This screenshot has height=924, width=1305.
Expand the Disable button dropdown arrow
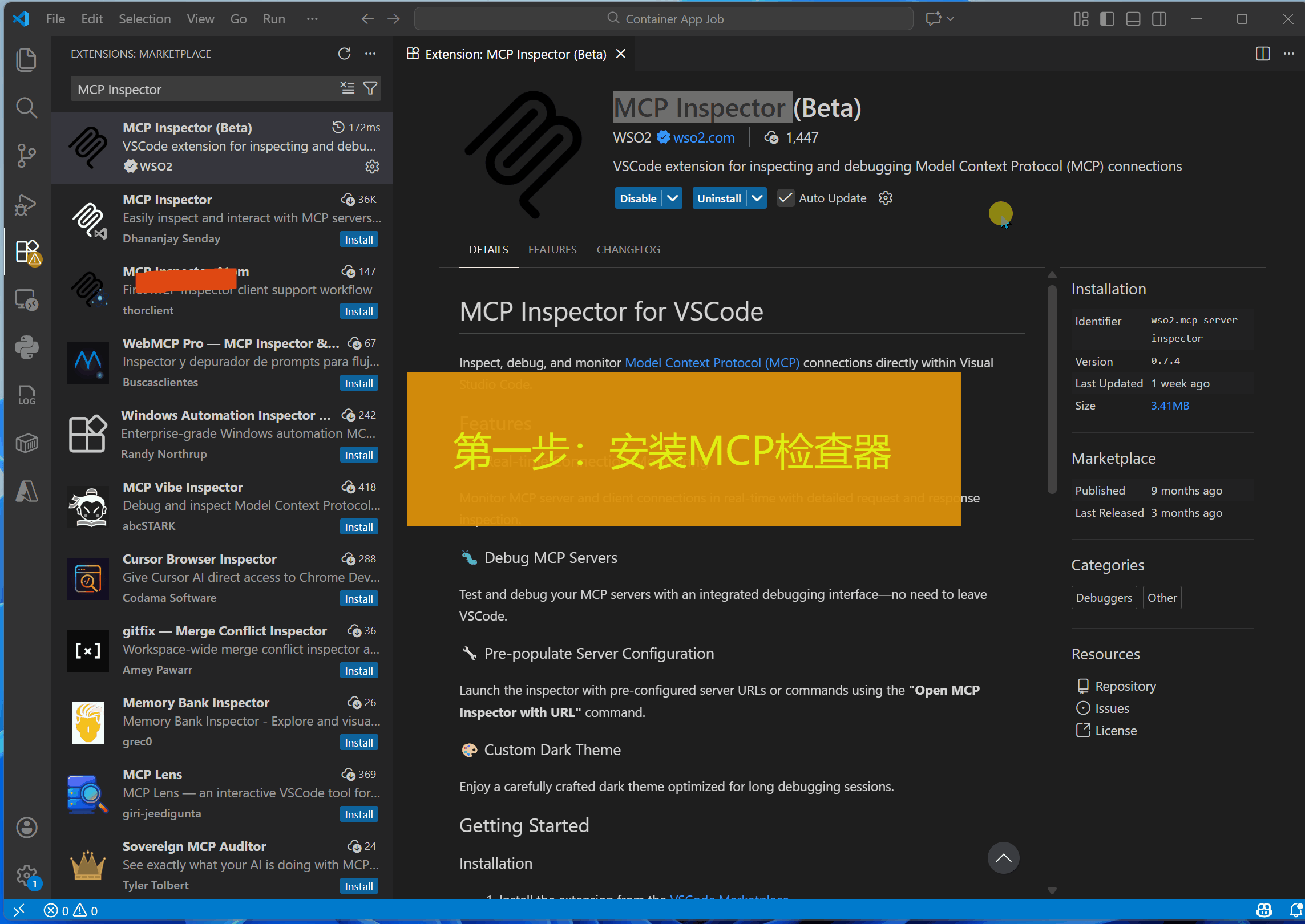click(x=673, y=198)
